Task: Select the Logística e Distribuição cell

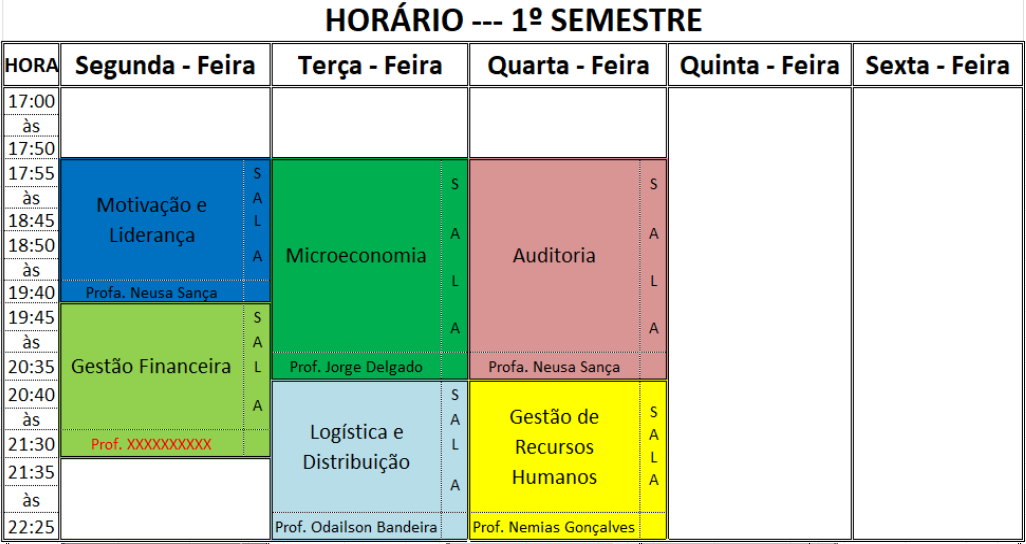Action: point(356,447)
